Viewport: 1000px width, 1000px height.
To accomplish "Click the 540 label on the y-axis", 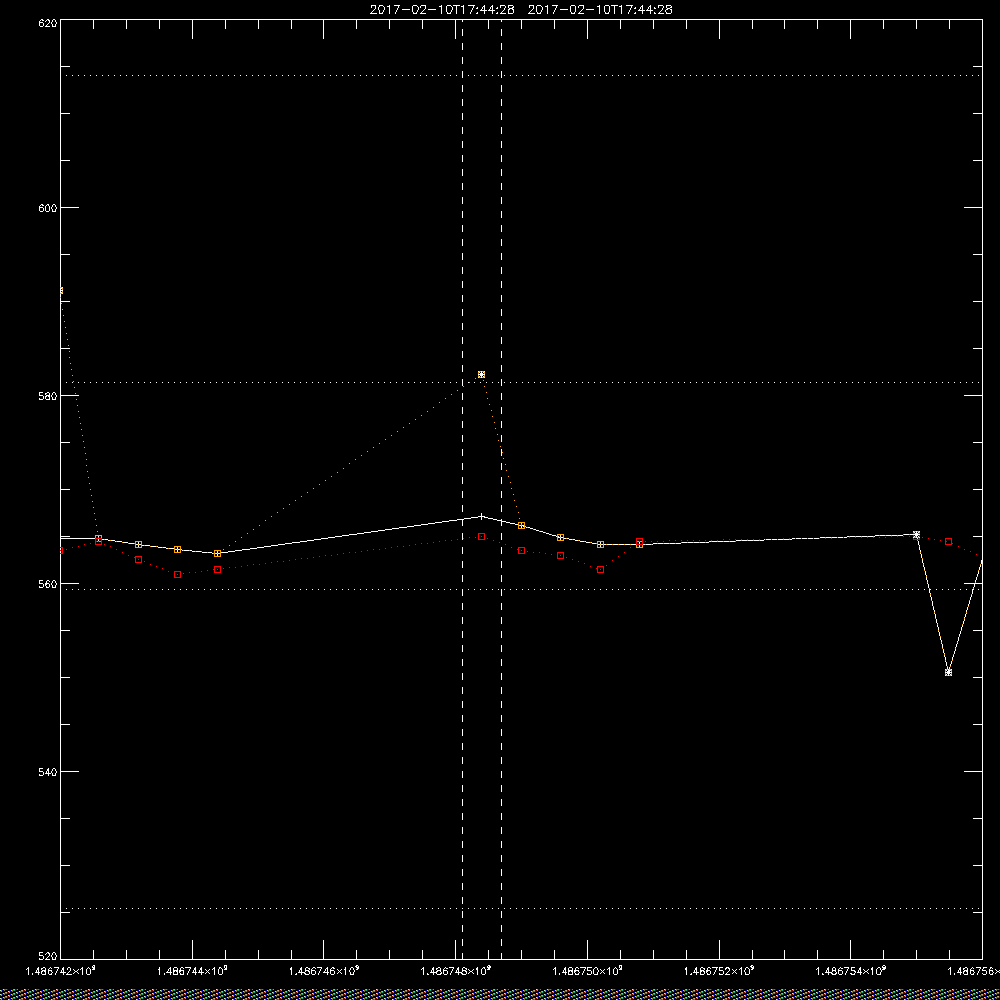I will [x=48, y=772].
